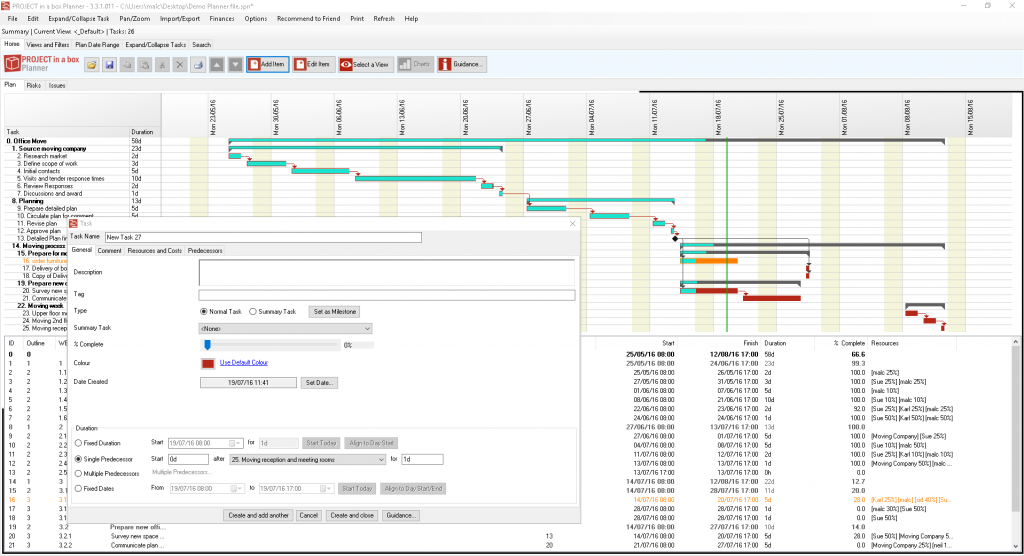
Task: Select the 8. Planning task row
Action: tap(84, 201)
